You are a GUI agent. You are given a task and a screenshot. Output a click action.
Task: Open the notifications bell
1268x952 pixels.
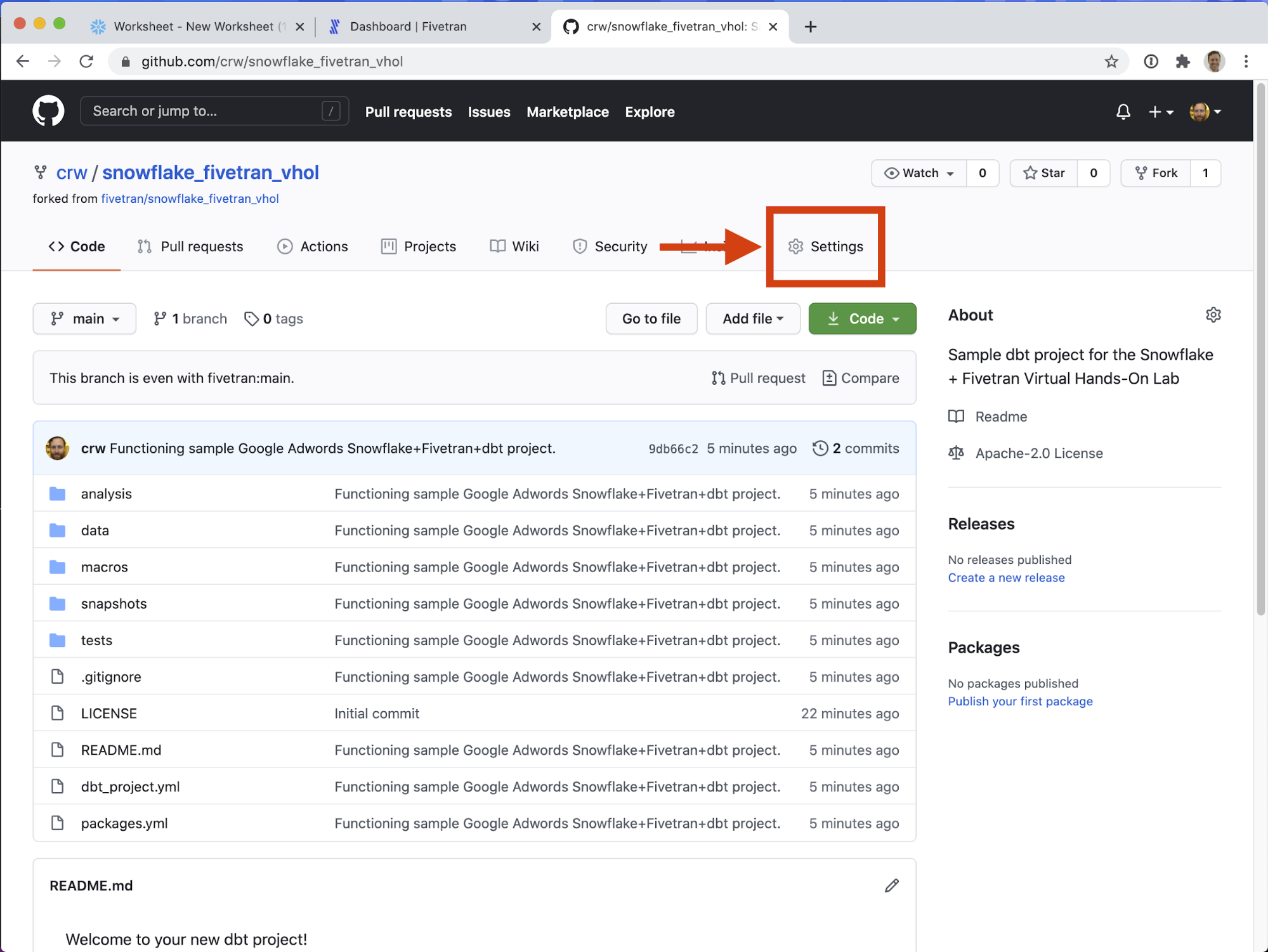1123,112
